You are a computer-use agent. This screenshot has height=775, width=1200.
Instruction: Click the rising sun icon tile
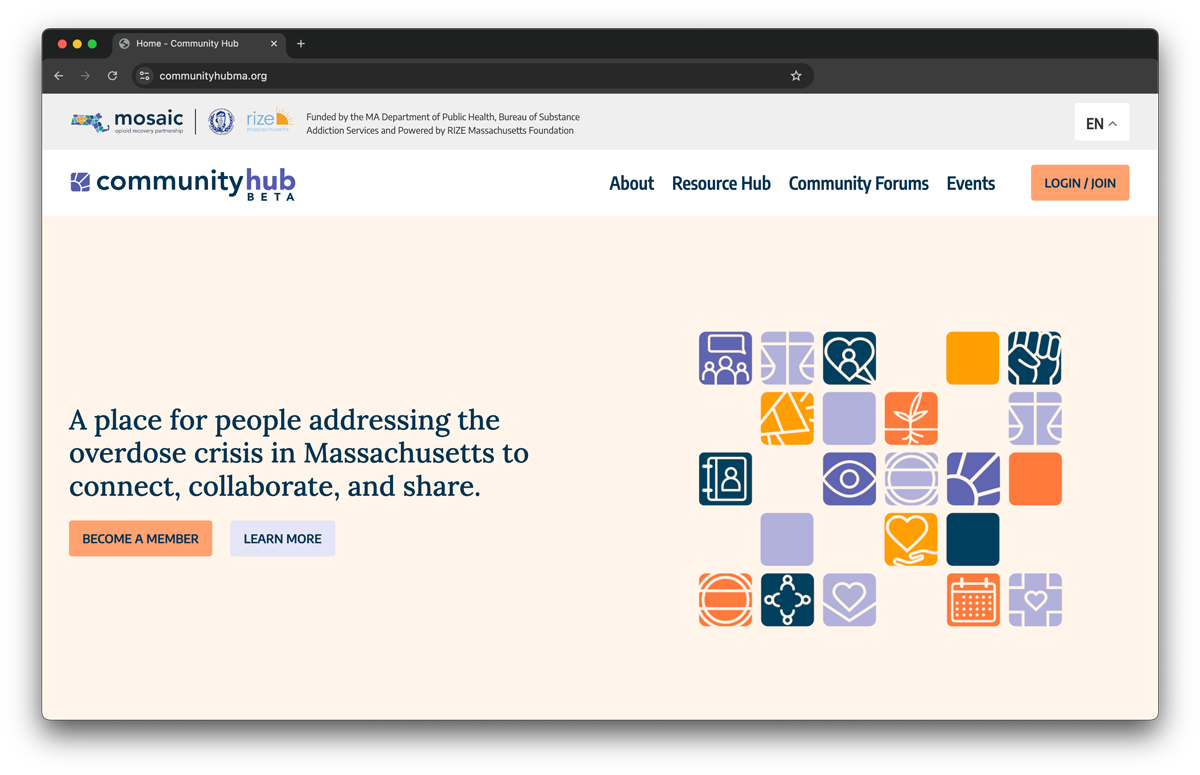[972, 479]
